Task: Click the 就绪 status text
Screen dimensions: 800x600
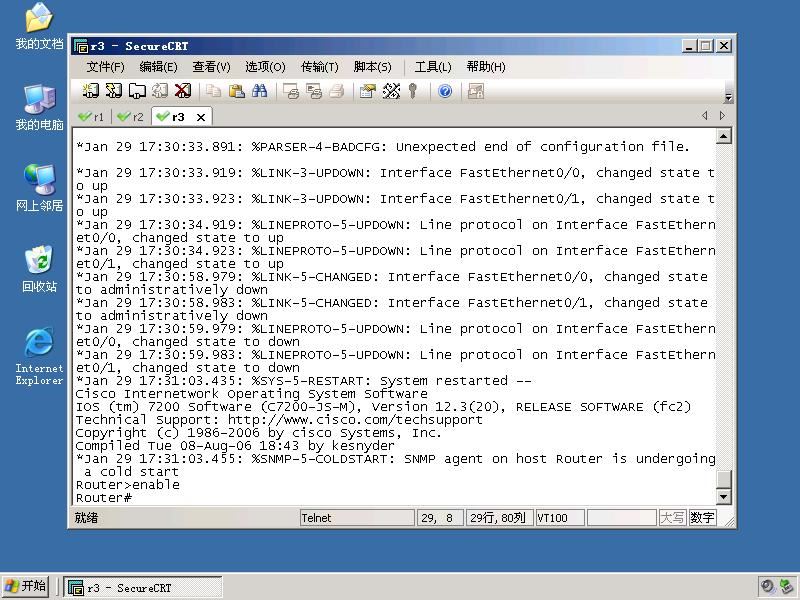Action: pyautogui.click(x=86, y=518)
